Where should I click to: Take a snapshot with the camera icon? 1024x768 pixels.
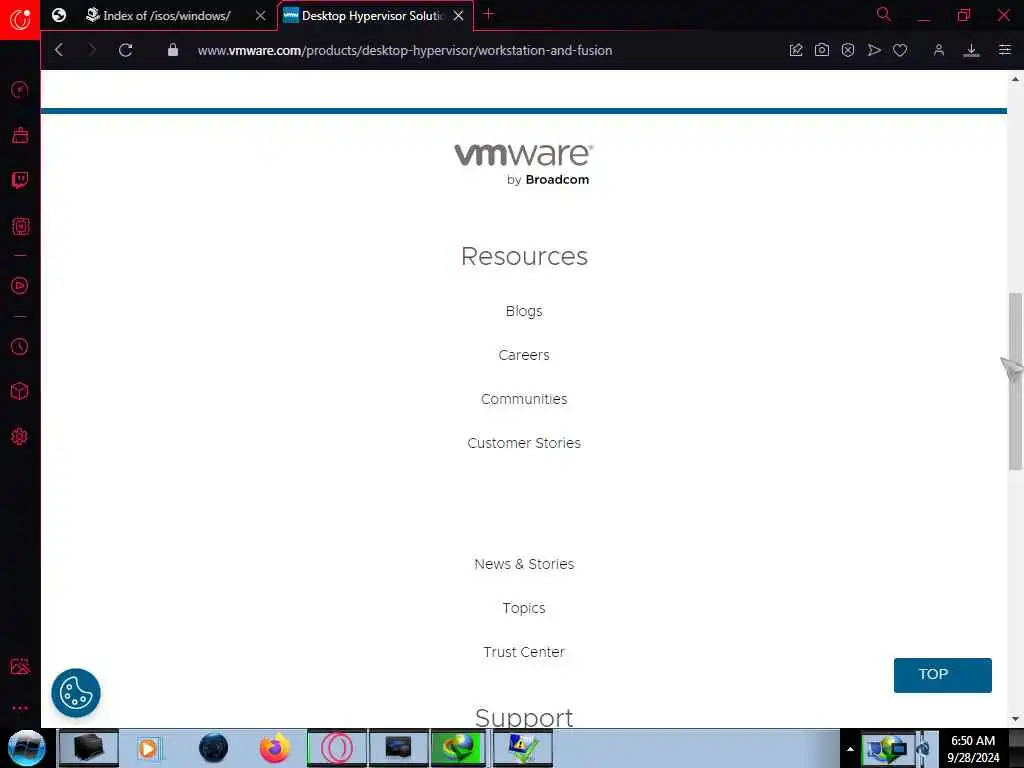pos(822,50)
